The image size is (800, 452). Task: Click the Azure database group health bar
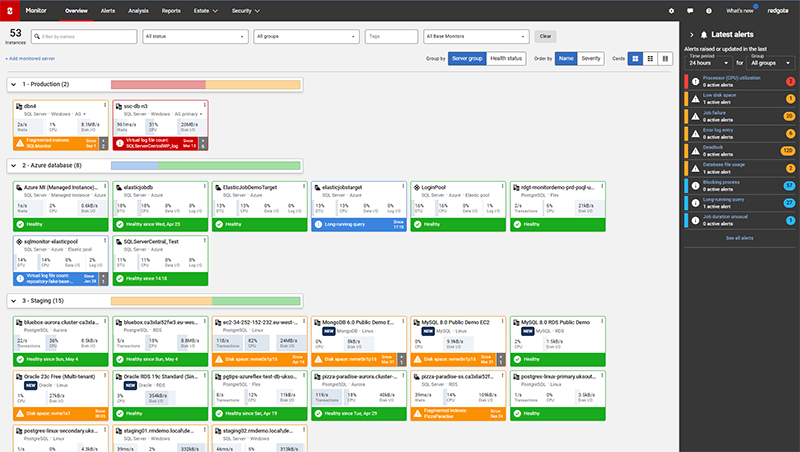(206, 166)
